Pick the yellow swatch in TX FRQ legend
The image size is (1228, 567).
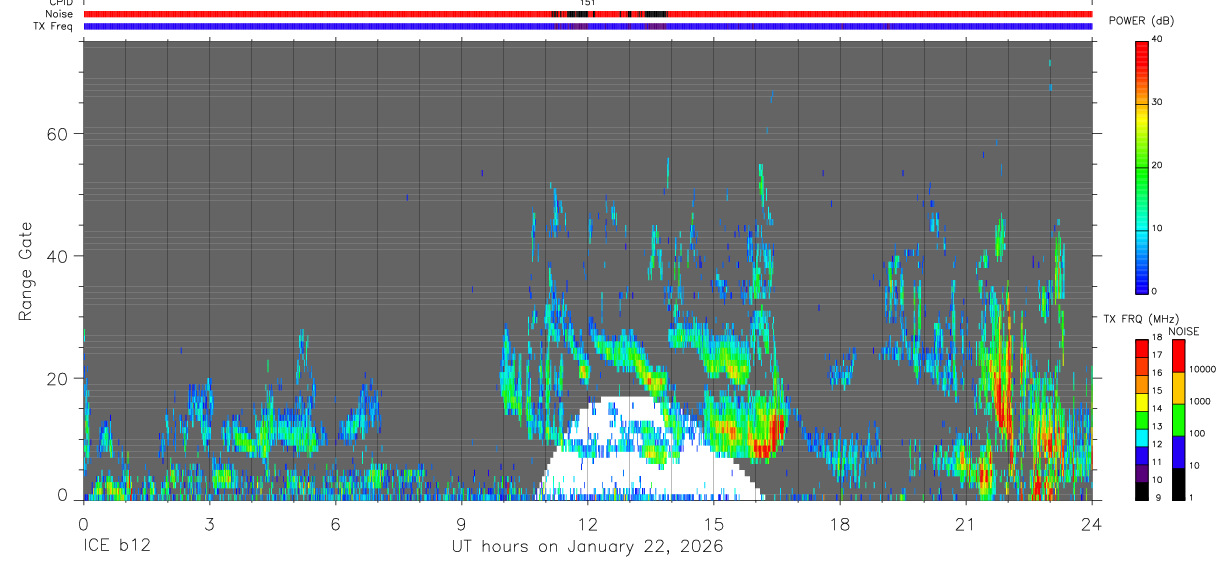pyautogui.click(x=1142, y=400)
